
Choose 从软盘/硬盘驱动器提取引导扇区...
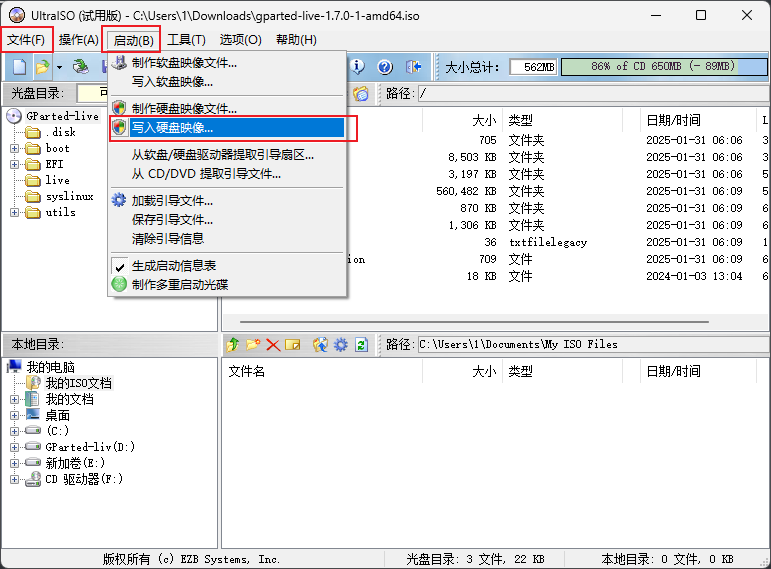tap(228, 155)
